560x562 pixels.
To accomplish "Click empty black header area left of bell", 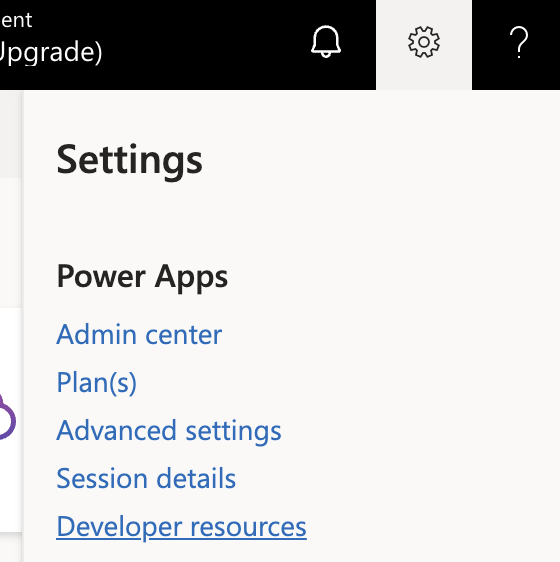I will (x=206, y=45).
